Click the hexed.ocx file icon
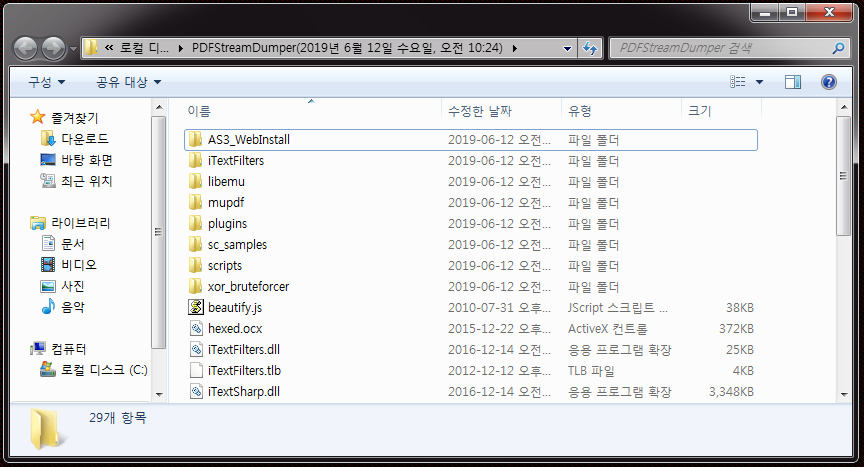 click(196, 328)
